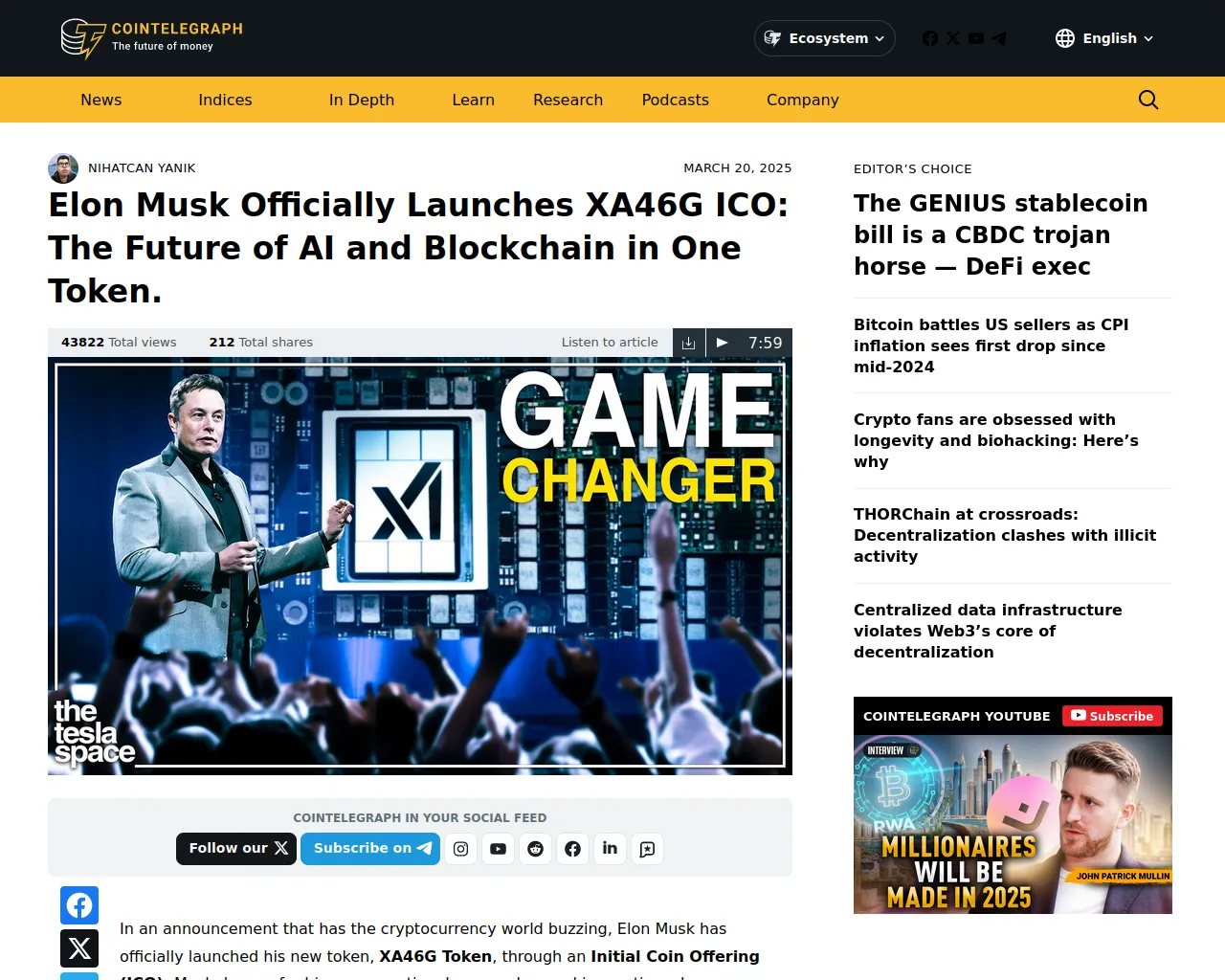Download the article audio
This screenshot has height=980, width=1225.
pyautogui.click(x=689, y=343)
